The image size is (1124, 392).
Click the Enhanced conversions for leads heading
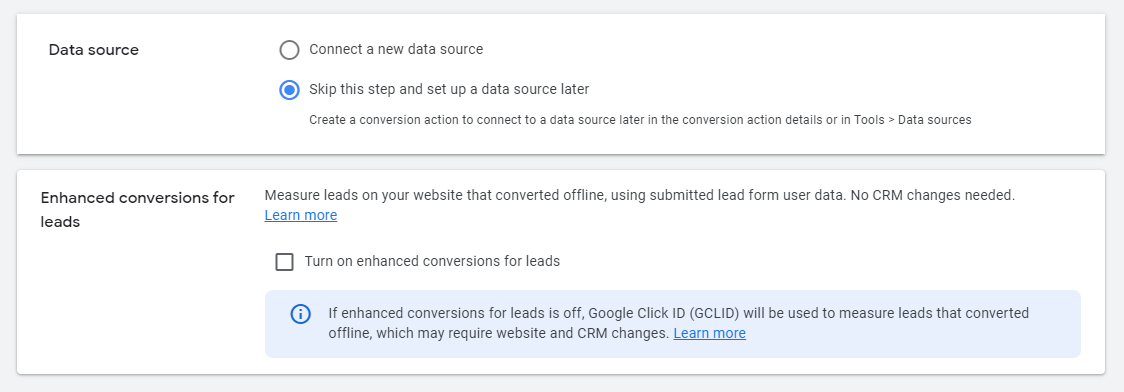pos(138,210)
